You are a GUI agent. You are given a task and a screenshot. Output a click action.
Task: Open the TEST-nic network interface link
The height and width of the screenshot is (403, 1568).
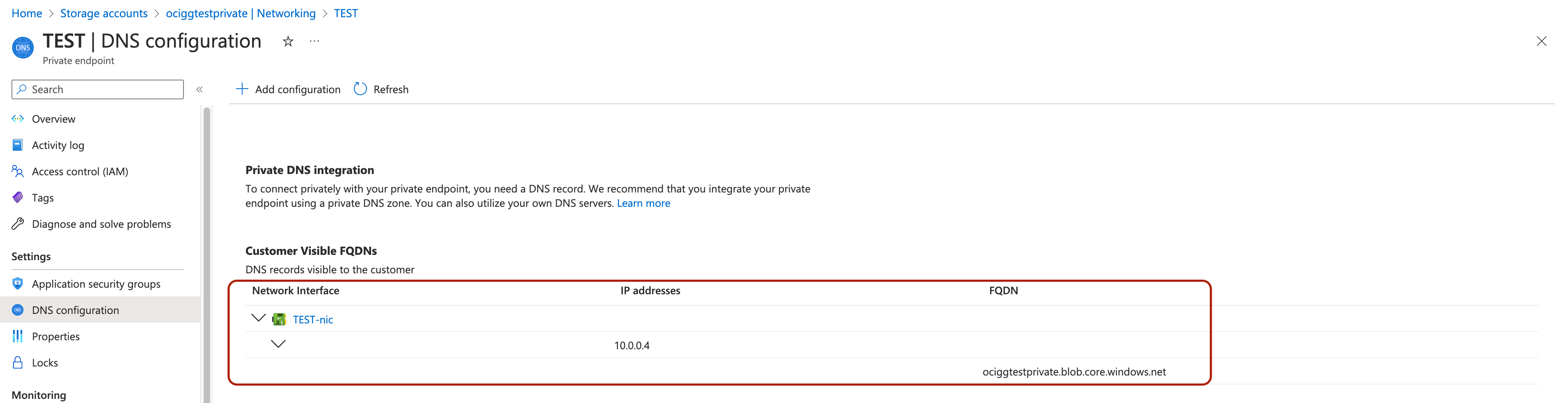313,320
